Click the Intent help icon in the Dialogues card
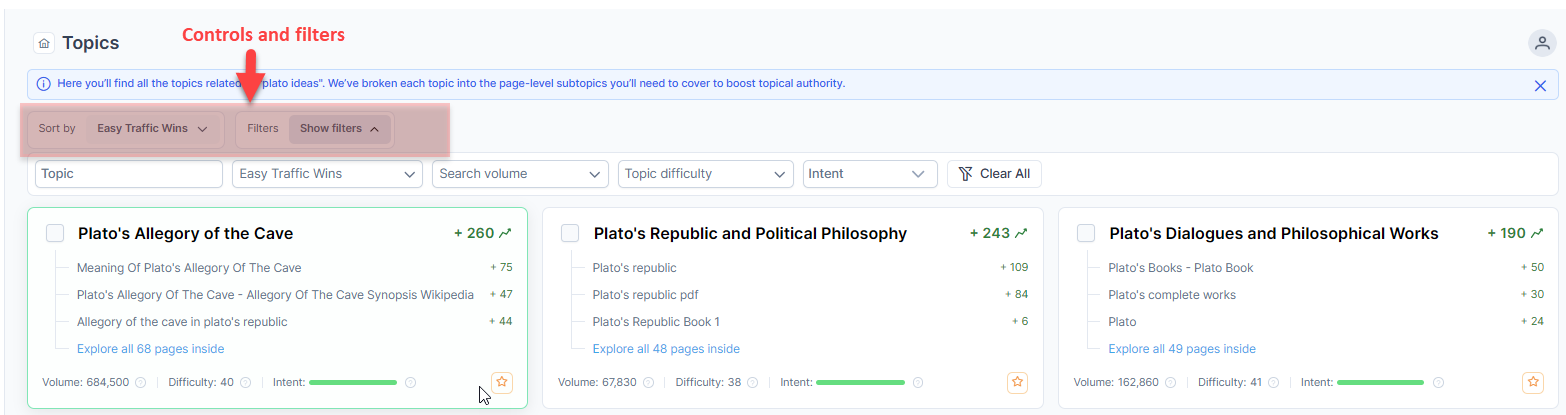 (x=1438, y=382)
